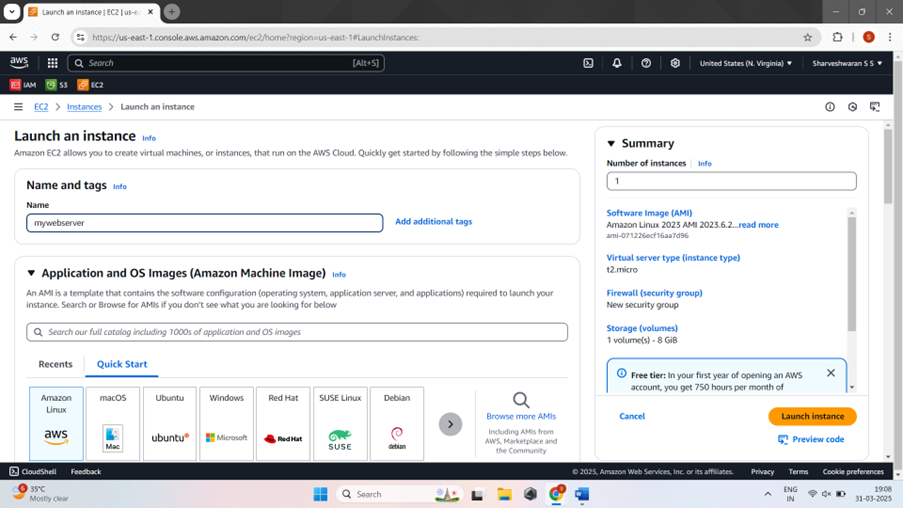Open the AWS services grid menu
The image size is (903, 508).
click(x=52, y=63)
